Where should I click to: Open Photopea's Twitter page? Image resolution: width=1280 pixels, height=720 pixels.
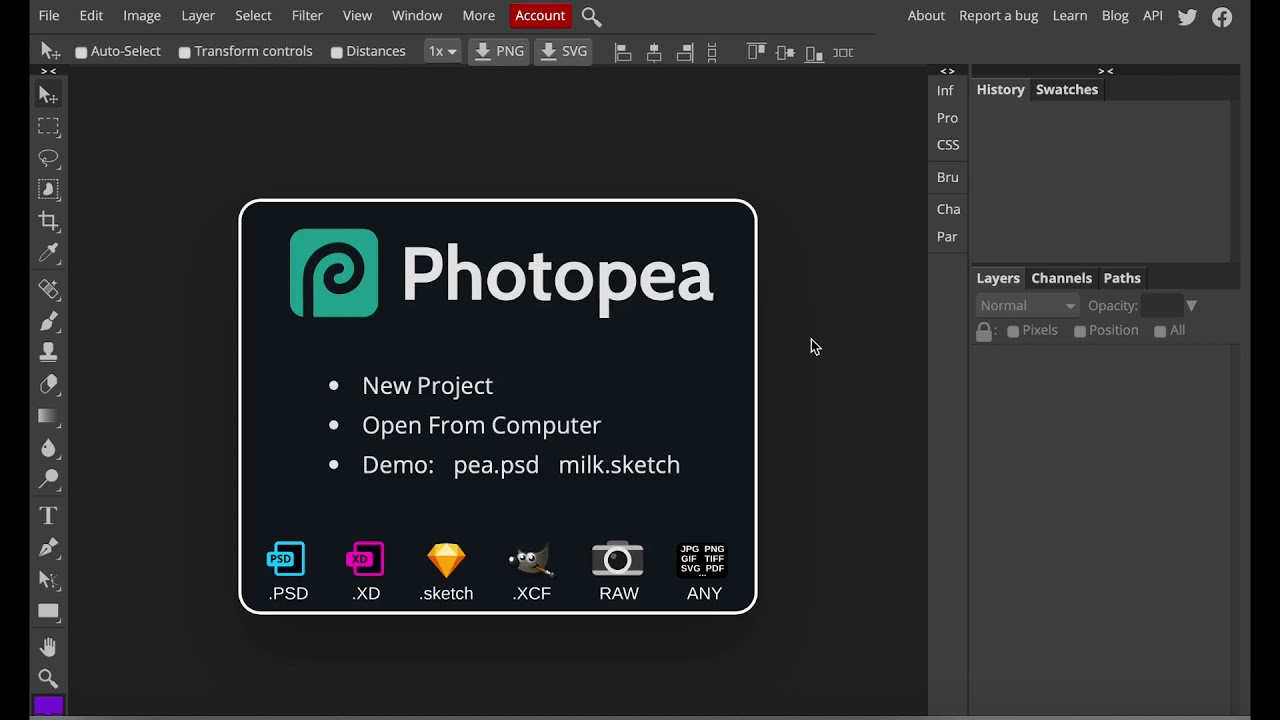pos(1187,16)
